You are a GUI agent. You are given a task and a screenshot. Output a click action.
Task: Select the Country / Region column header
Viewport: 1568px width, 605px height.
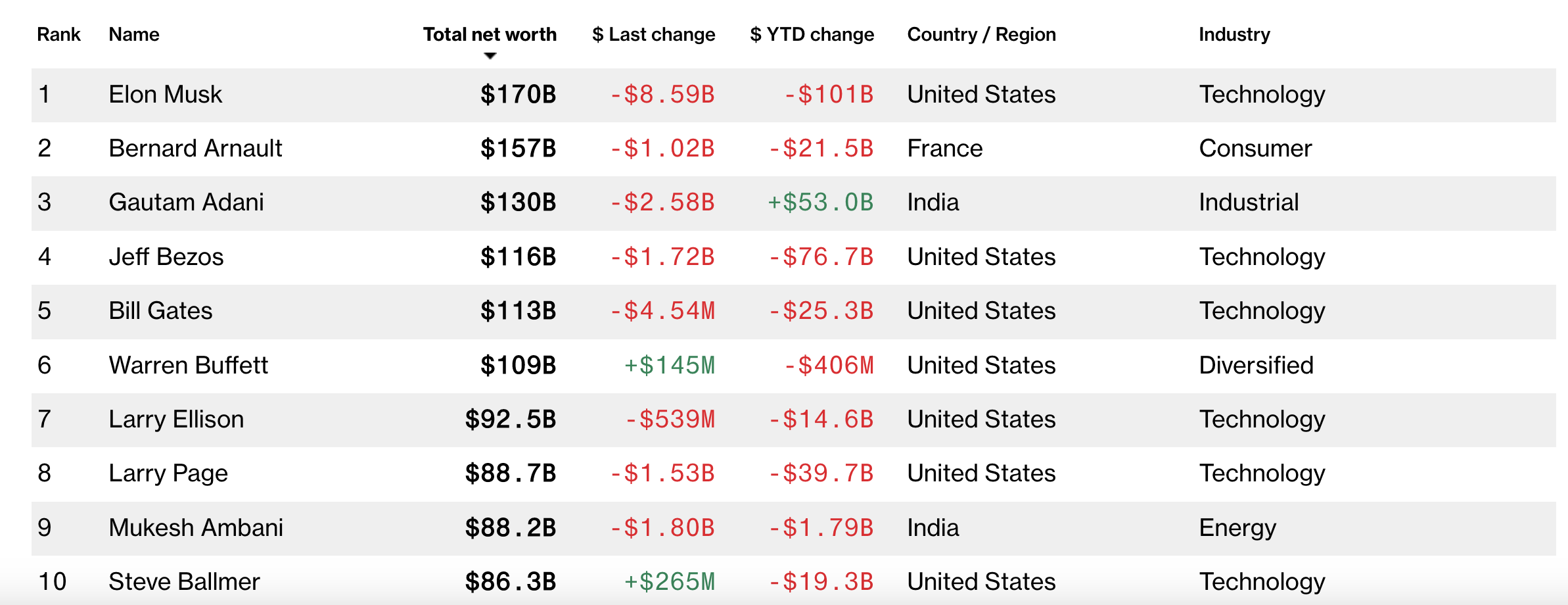tap(981, 34)
